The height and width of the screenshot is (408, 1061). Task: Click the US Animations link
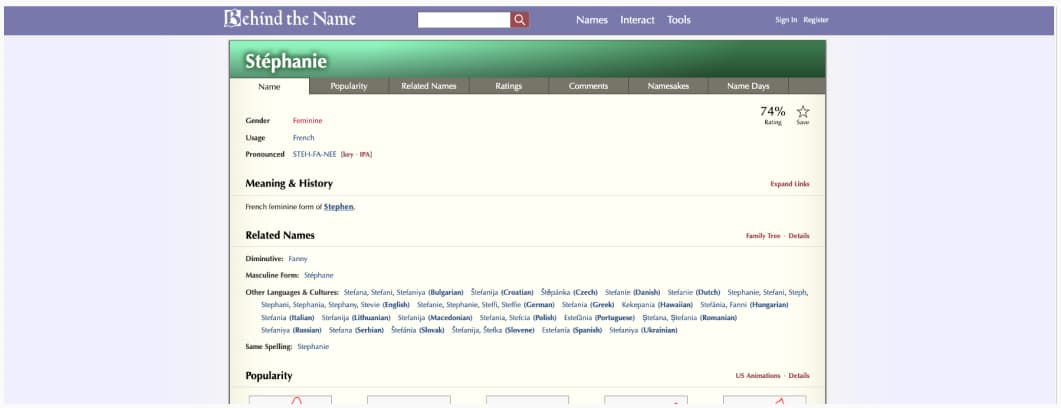(758, 376)
